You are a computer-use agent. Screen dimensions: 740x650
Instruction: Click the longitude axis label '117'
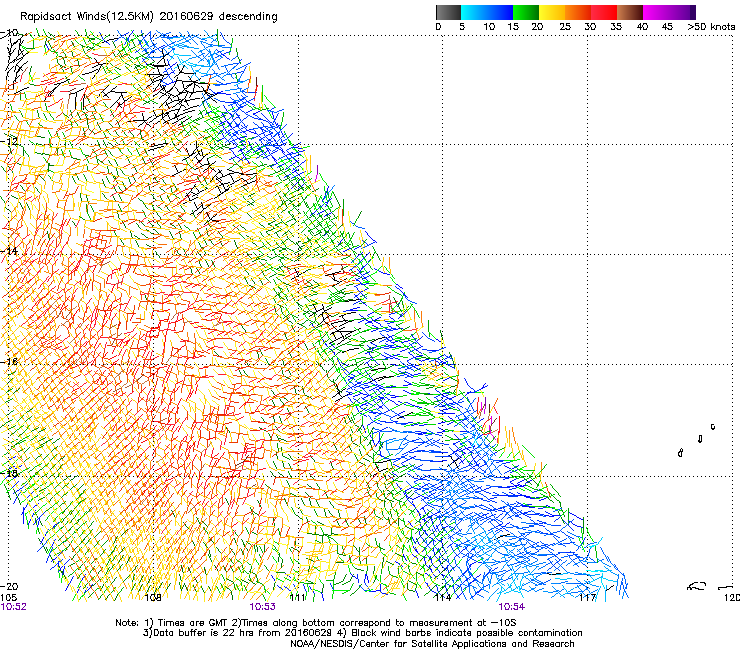point(587,598)
